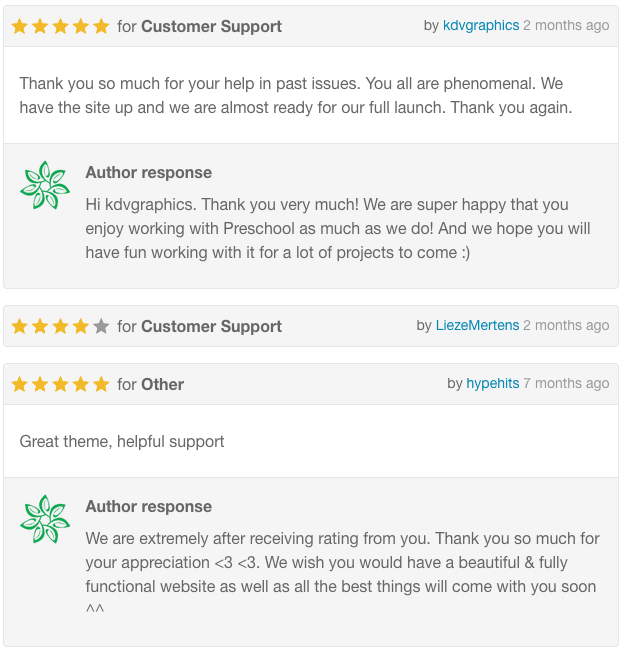
Task: Click author avatar in kdvgraphics review response
Action: pos(45,185)
